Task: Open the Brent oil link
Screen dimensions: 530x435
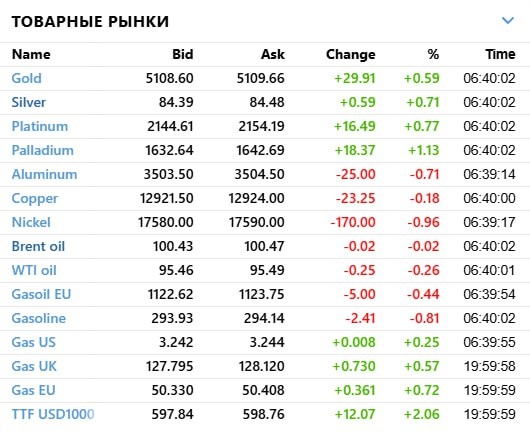Action: [x=38, y=246]
